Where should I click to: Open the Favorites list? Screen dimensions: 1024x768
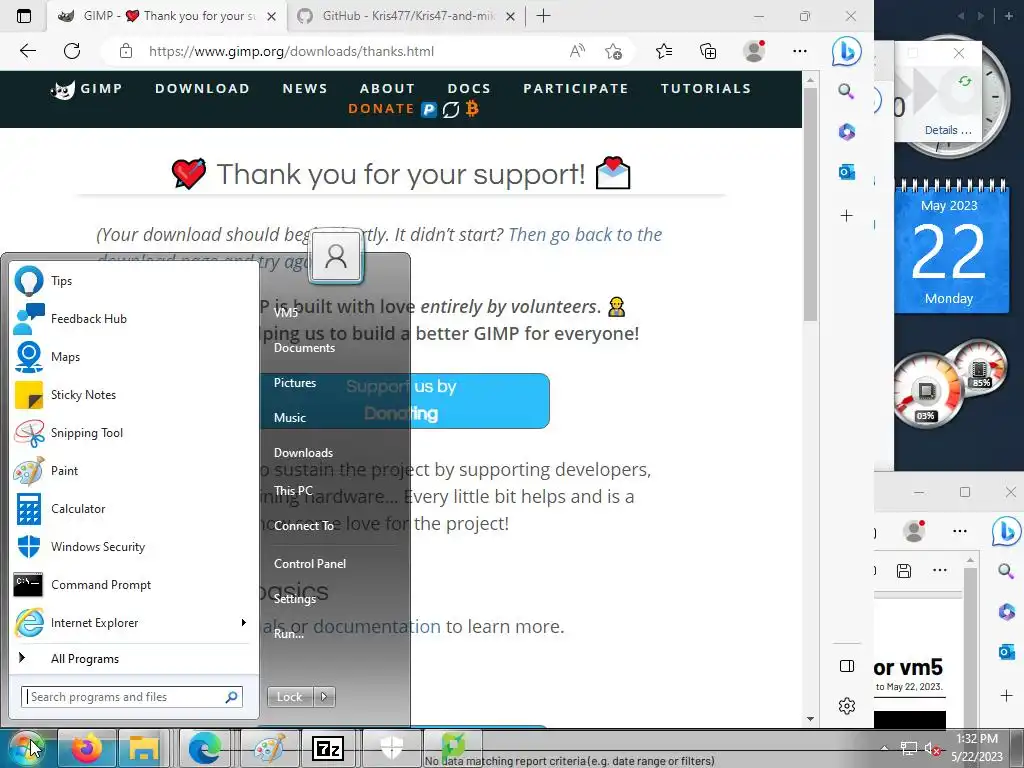point(664,51)
